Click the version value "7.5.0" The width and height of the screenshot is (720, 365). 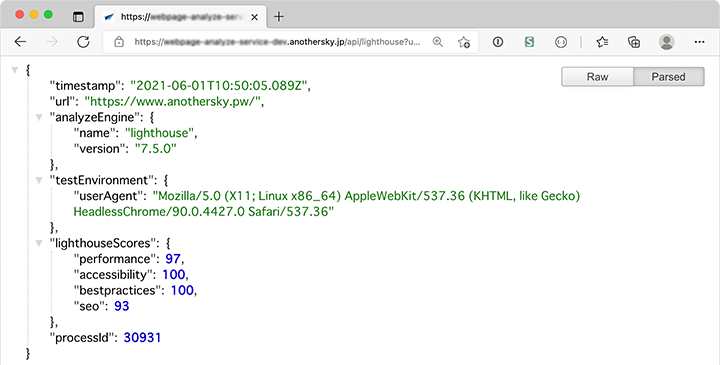pyautogui.click(x=156, y=149)
